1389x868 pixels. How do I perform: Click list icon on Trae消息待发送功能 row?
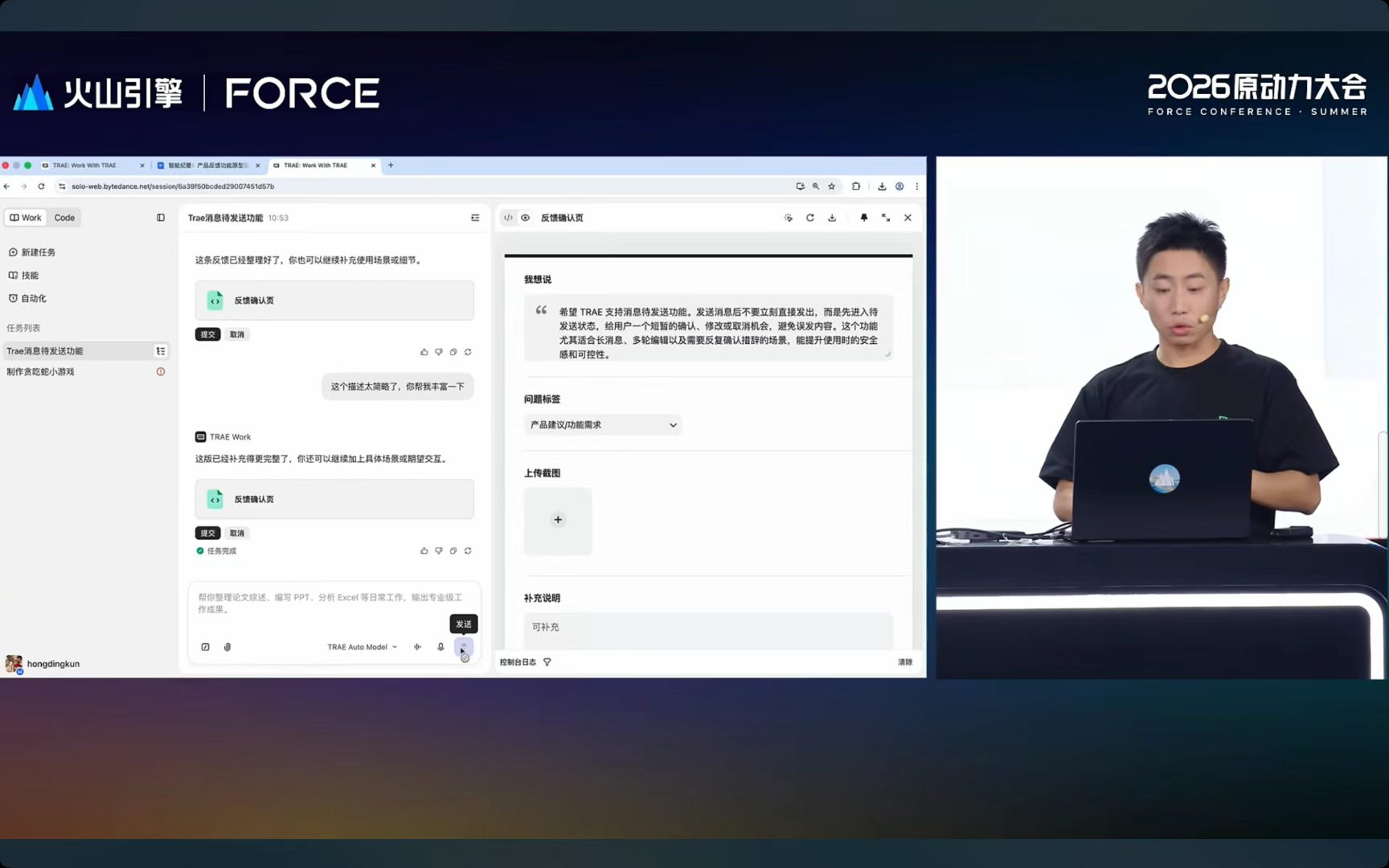(161, 351)
